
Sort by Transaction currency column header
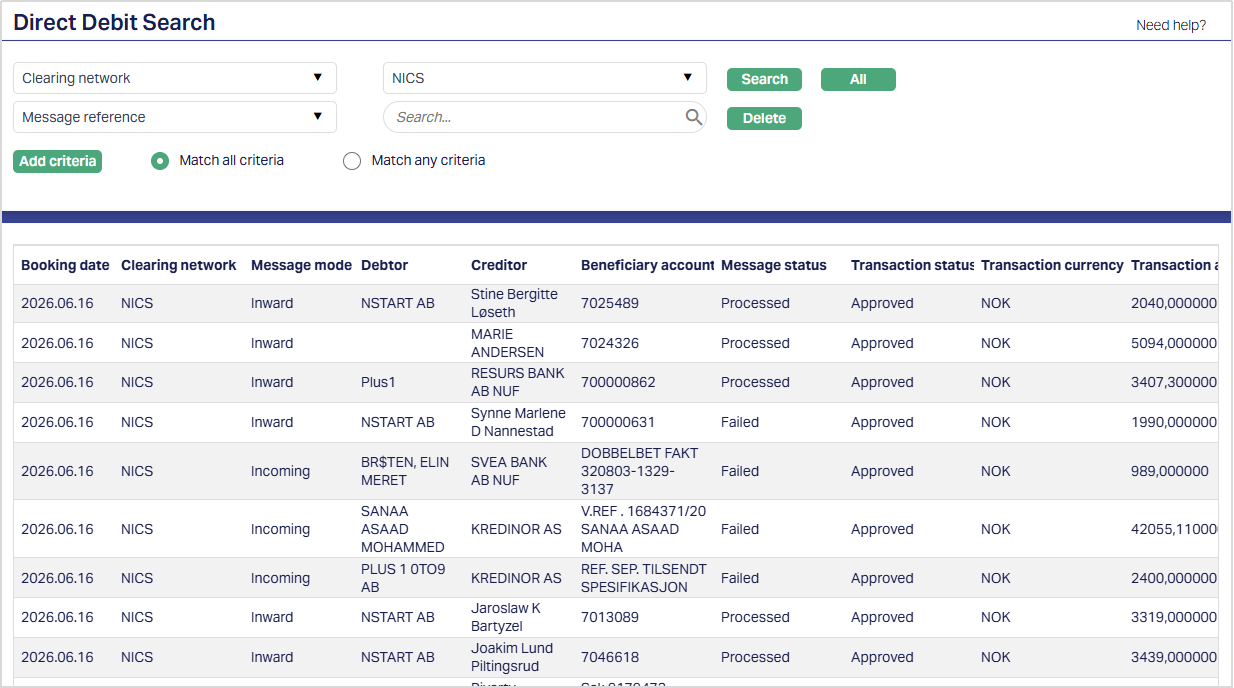click(x=1052, y=265)
